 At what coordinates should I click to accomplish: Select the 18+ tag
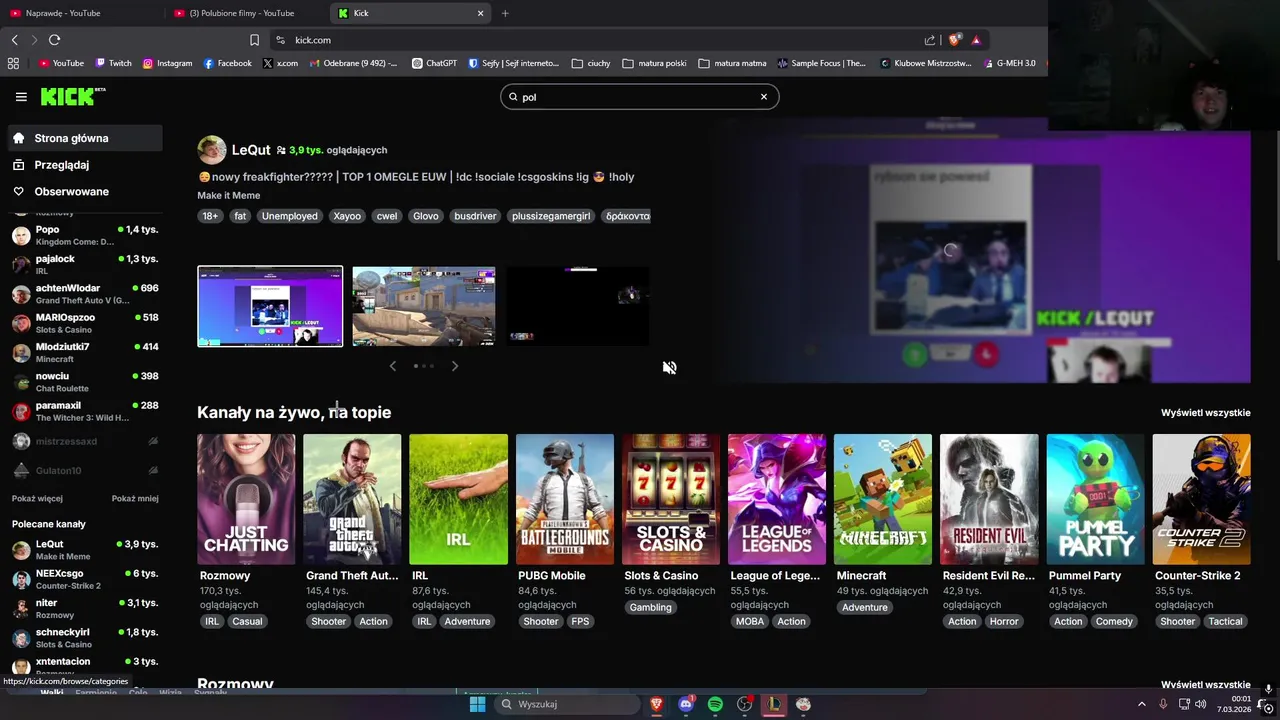coord(210,216)
